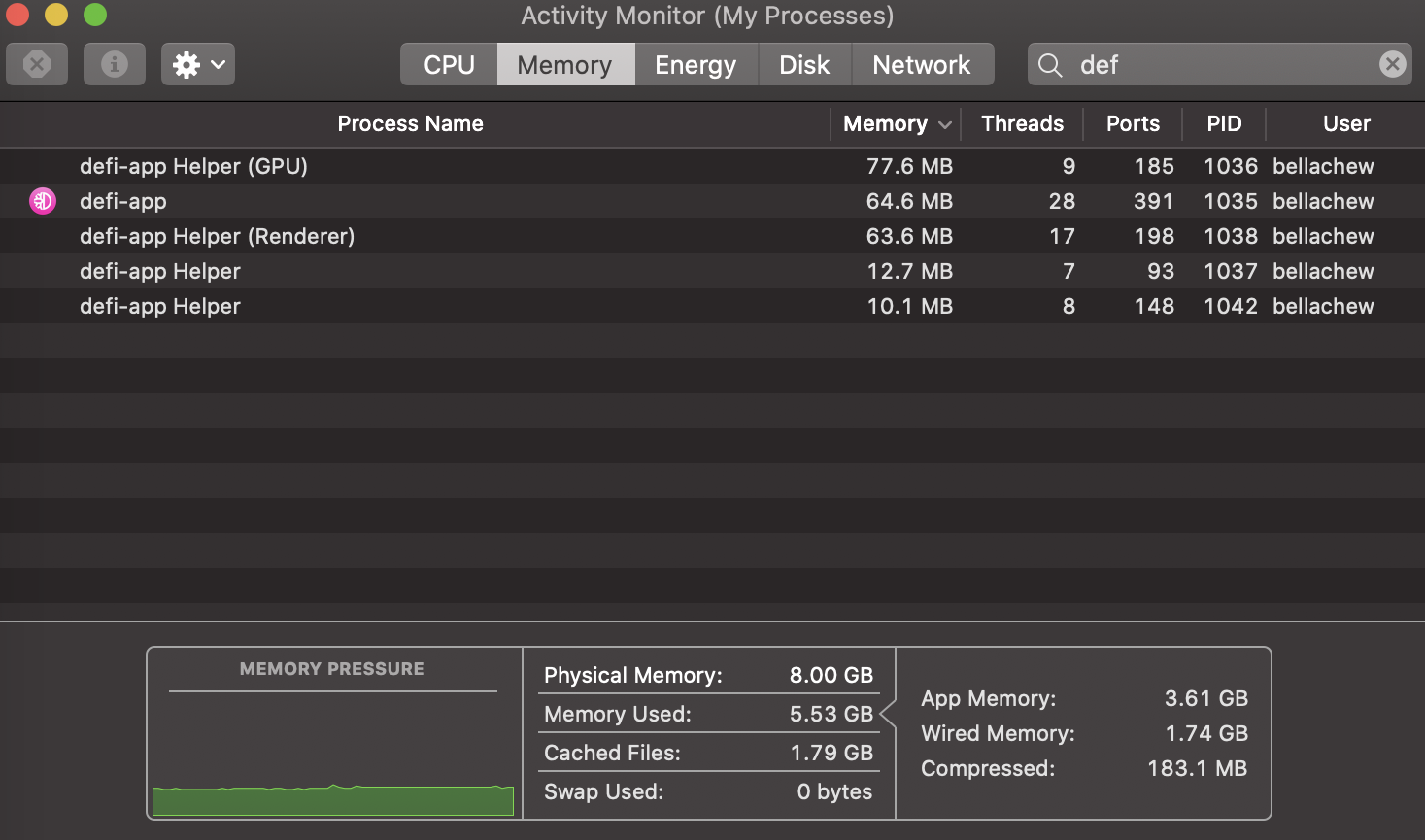This screenshot has height=840, width=1425.
Task: Click the 64.6 MB memory value
Action: coord(909,201)
